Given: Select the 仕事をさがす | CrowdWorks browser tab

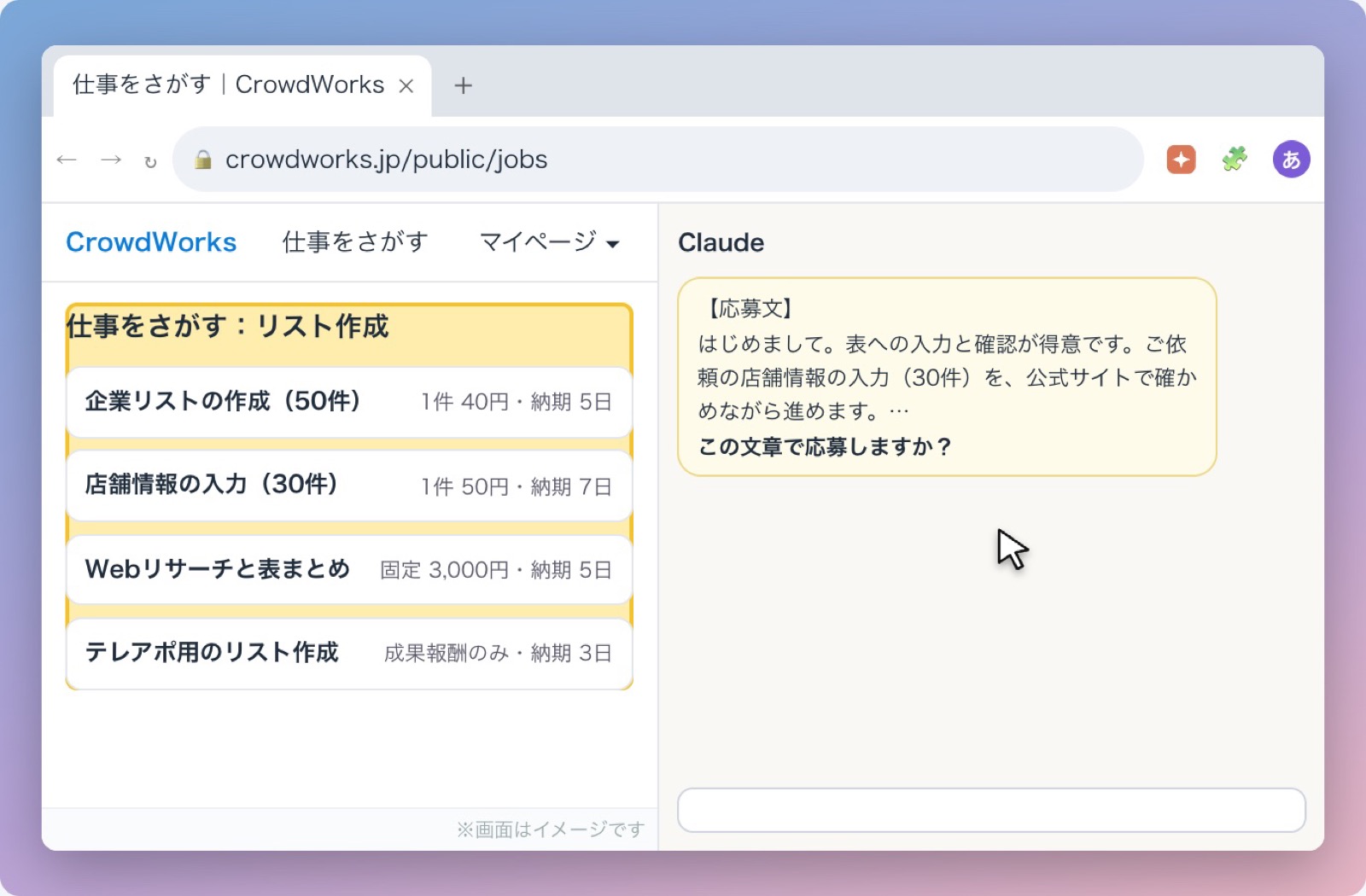Looking at the screenshot, I should [242, 86].
